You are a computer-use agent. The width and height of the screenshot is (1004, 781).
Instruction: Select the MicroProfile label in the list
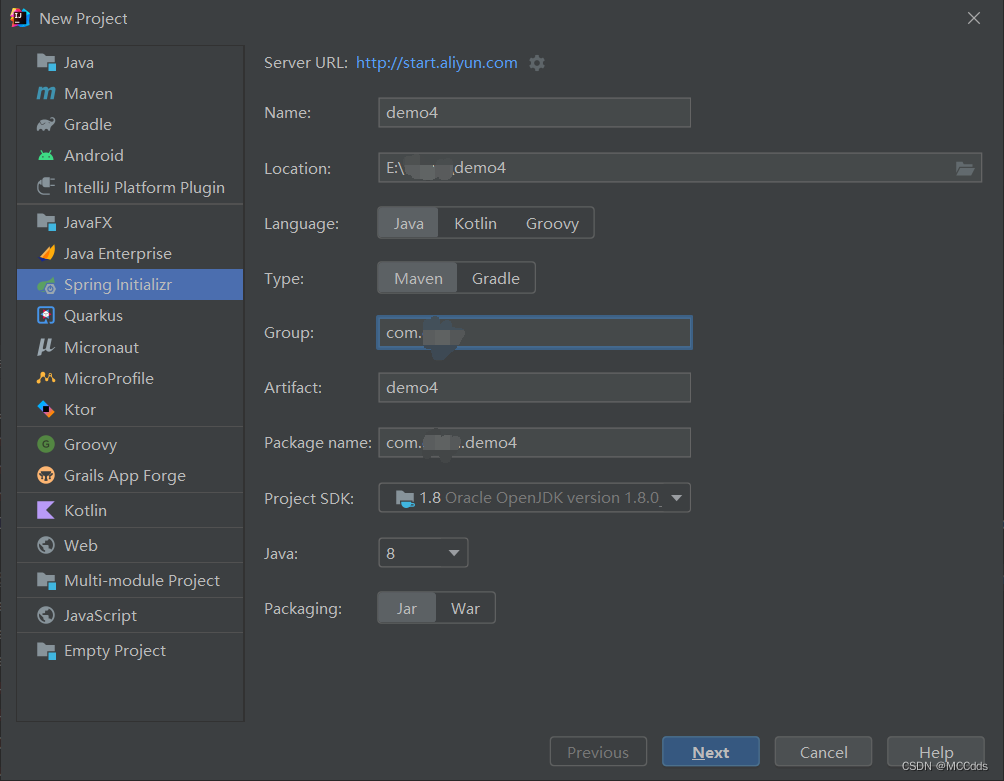pyautogui.click(x=109, y=378)
